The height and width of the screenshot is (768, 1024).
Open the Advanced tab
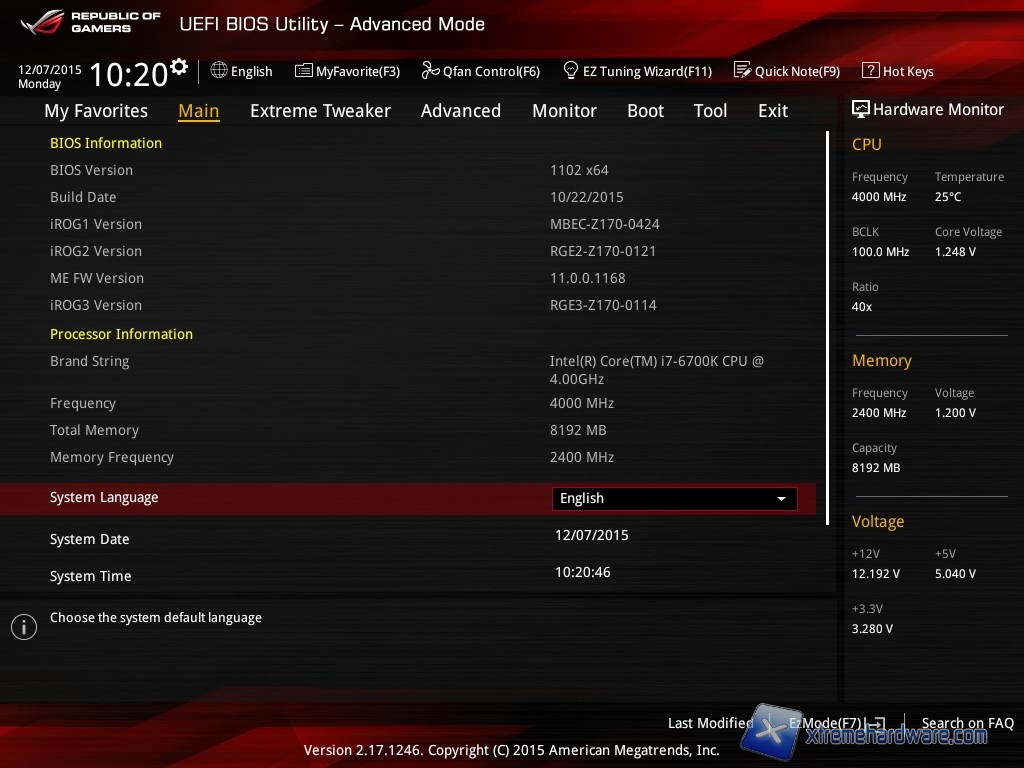460,111
